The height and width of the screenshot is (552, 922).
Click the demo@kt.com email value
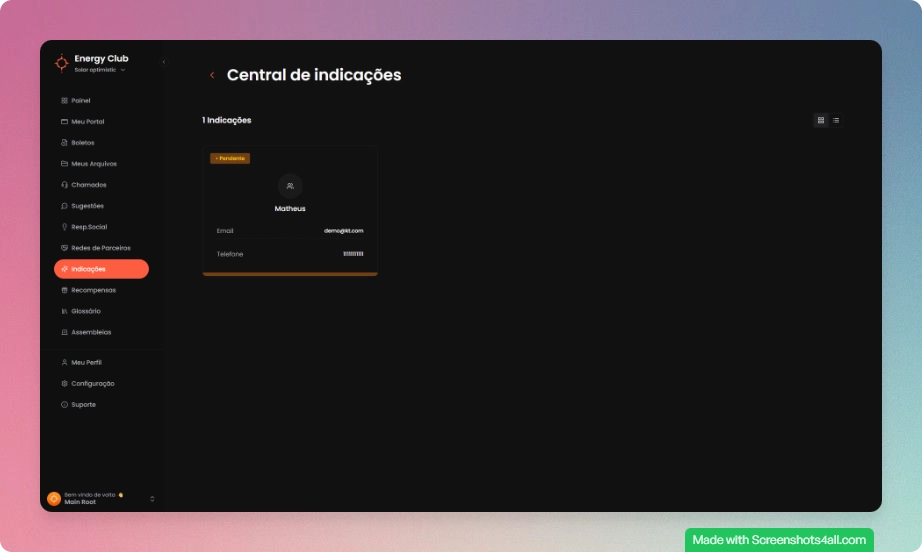pos(343,231)
